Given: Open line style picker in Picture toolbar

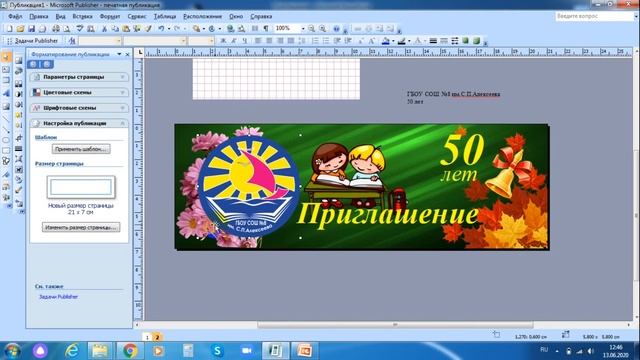Looking at the screenshot, I should coord(18,149).
